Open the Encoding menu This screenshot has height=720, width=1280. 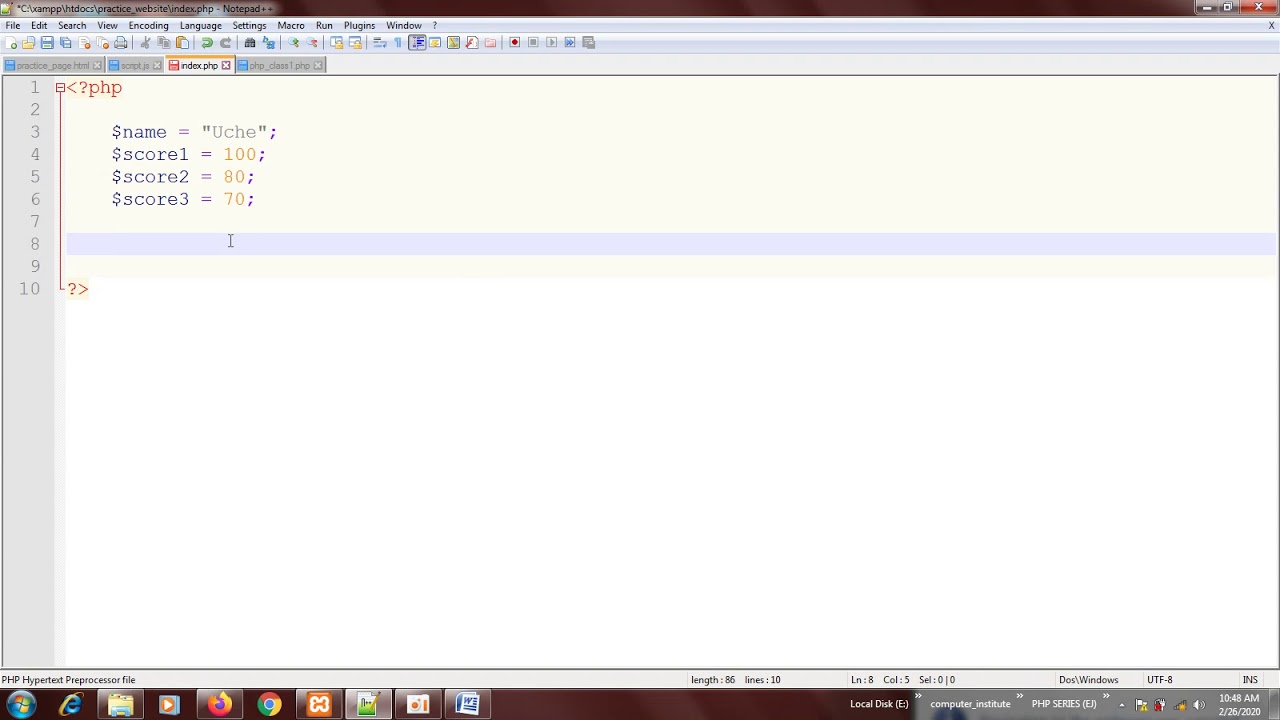148,25
